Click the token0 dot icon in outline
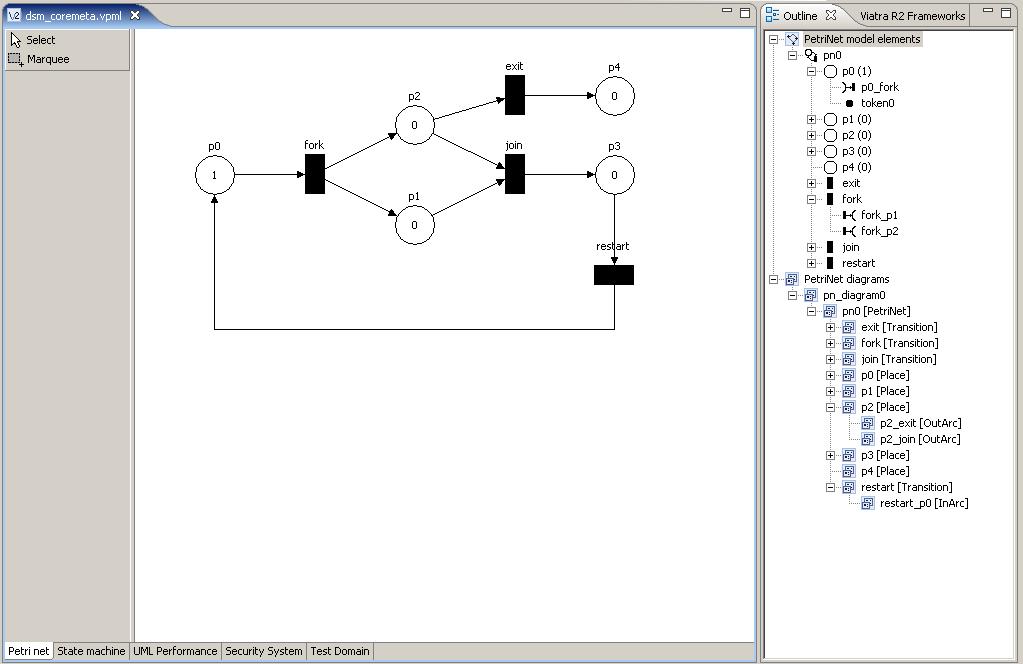The height and width of the screenshot is (664, 1023). point(849,103)
